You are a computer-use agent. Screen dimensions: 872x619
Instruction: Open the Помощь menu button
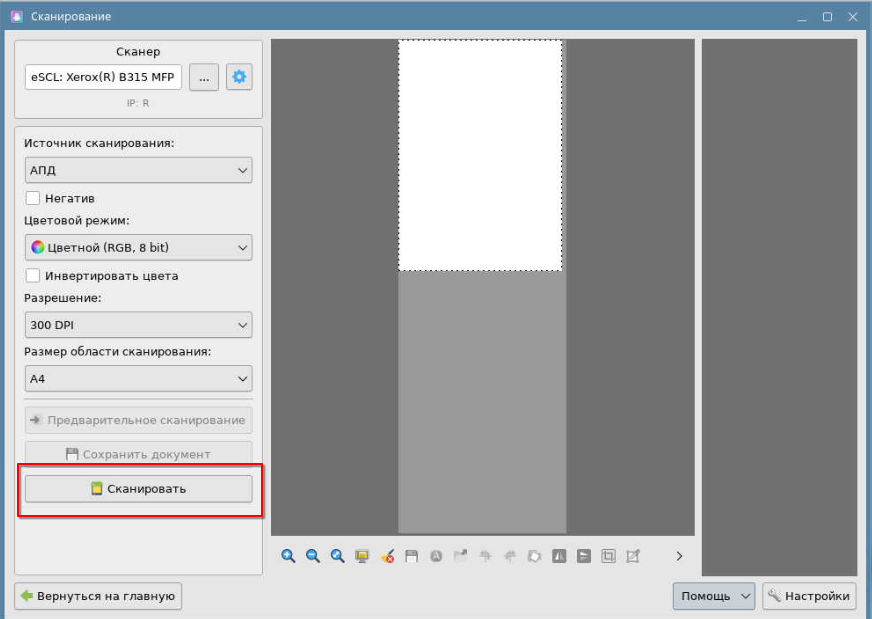coord(713,596)
